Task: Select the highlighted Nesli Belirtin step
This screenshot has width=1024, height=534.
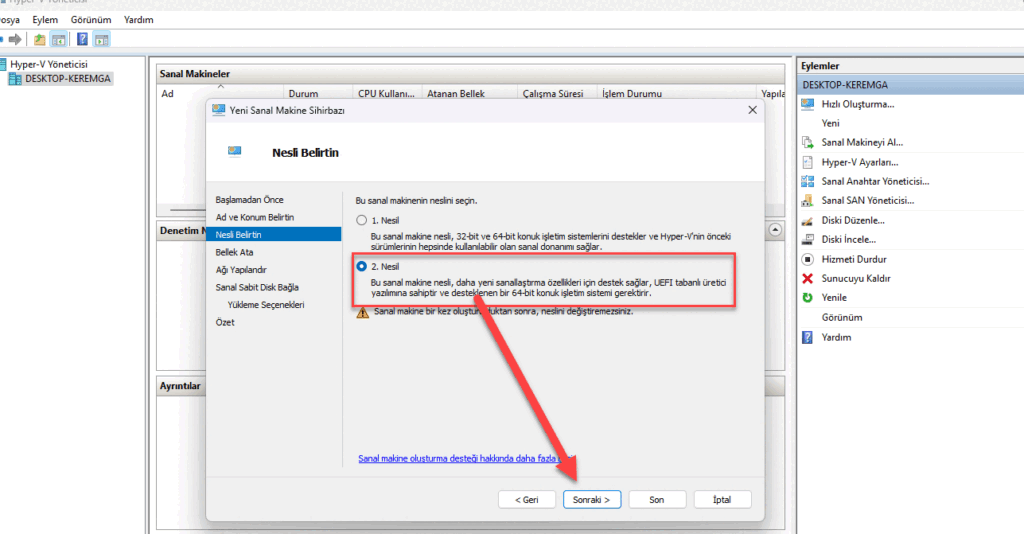Action: click(x=274, y=234)
